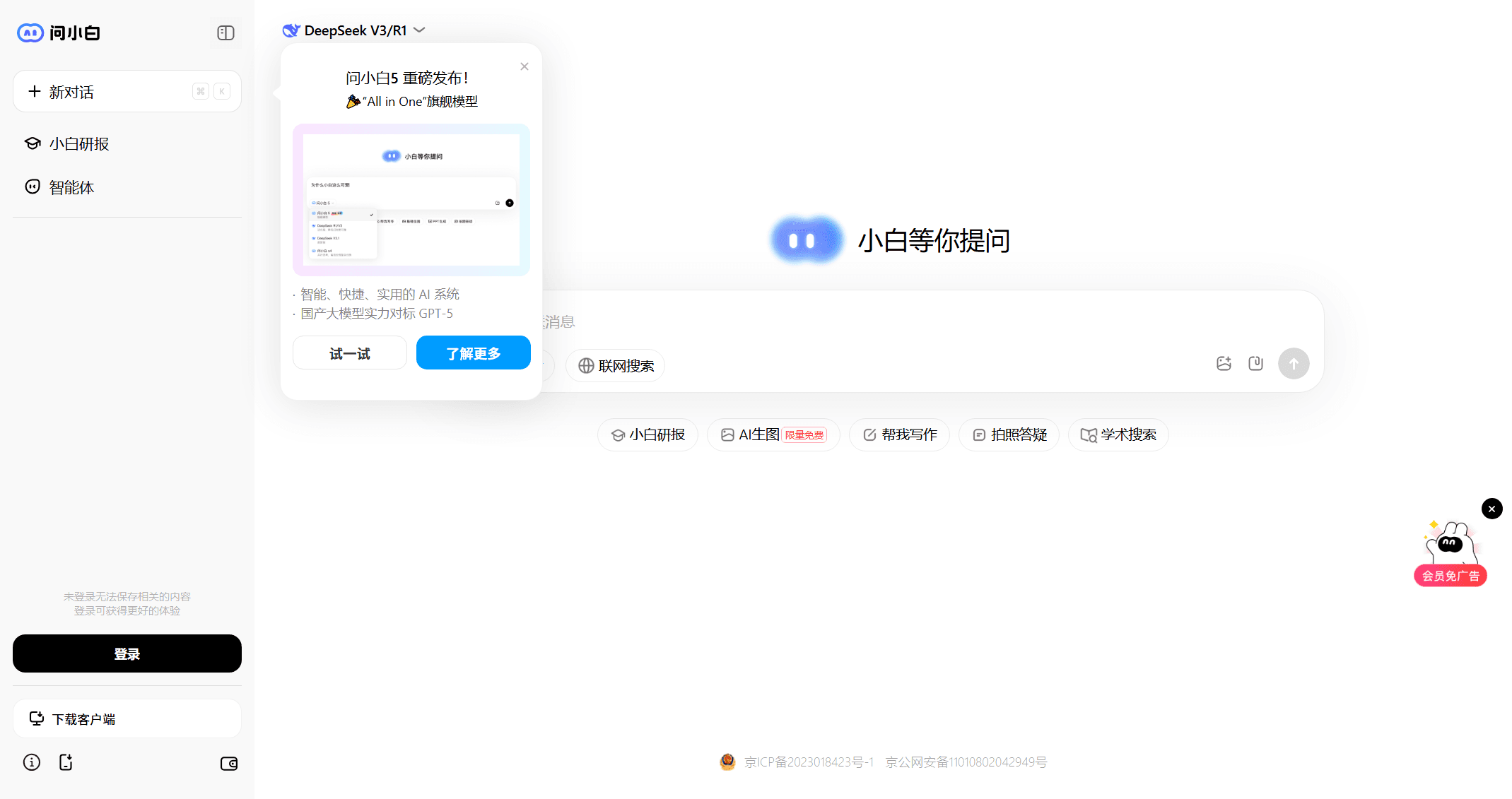
Task: Collapse the sidebar with the panel toggle
Action: pos(225,32)
